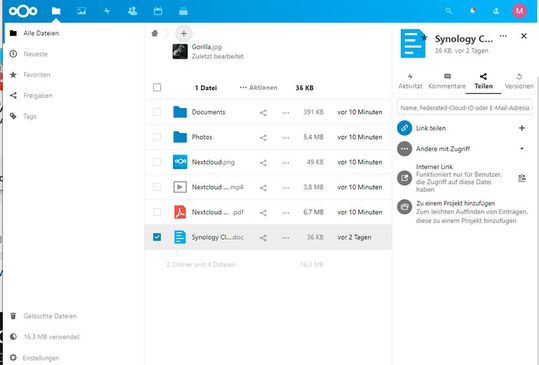Share the Synology doc file

[x=263, y=237]
